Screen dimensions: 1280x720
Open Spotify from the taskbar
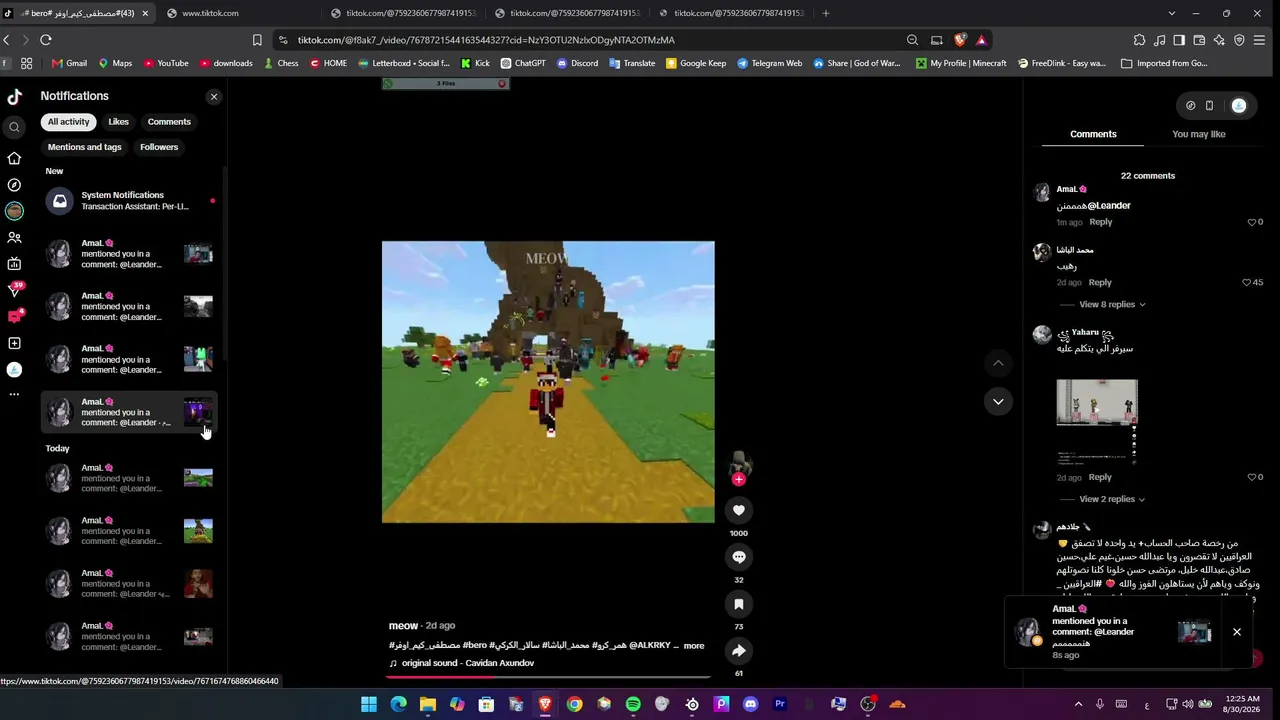633,704
